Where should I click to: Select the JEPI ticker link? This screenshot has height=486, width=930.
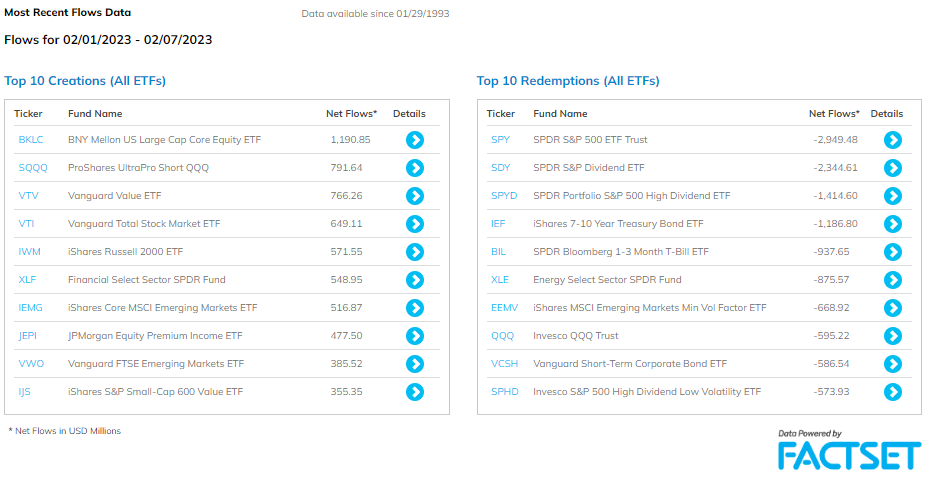click(27, 335)
